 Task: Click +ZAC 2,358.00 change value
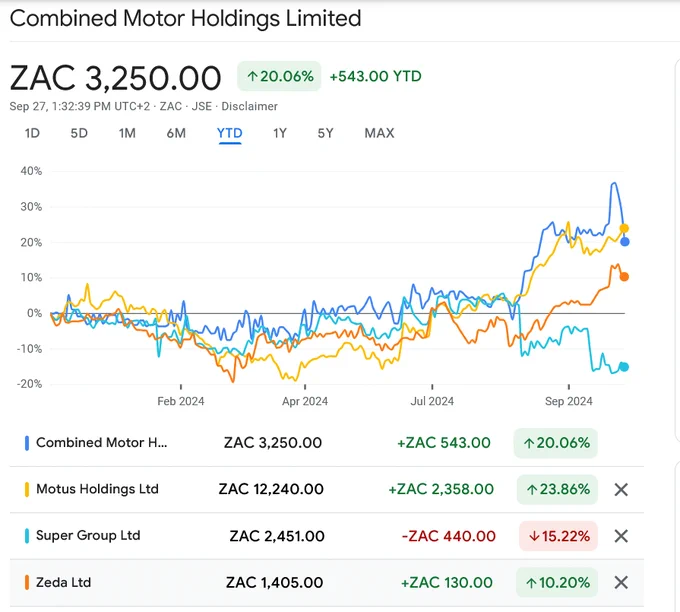click(441, 489)
